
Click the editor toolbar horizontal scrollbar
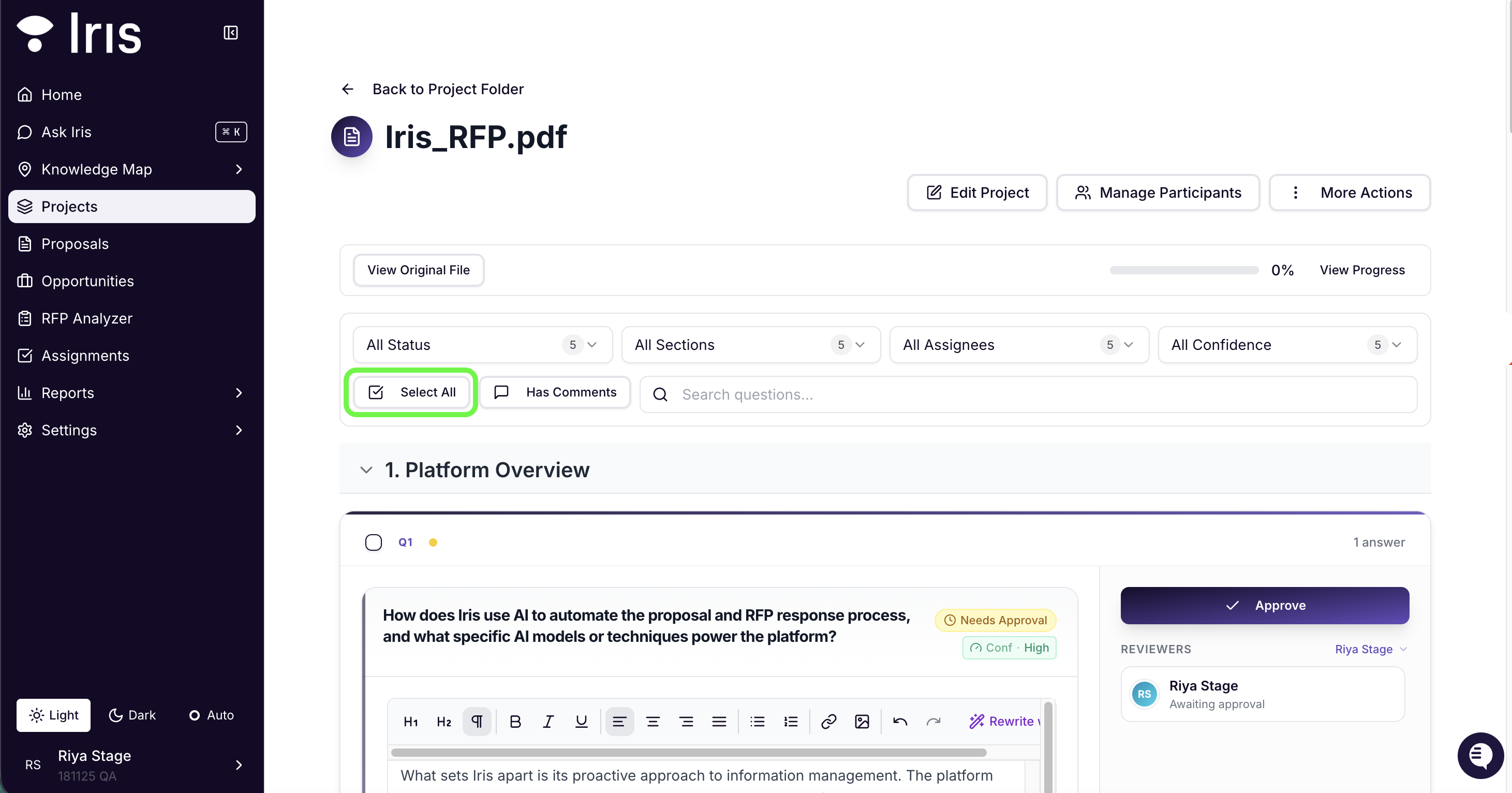(x=689, y=753)
